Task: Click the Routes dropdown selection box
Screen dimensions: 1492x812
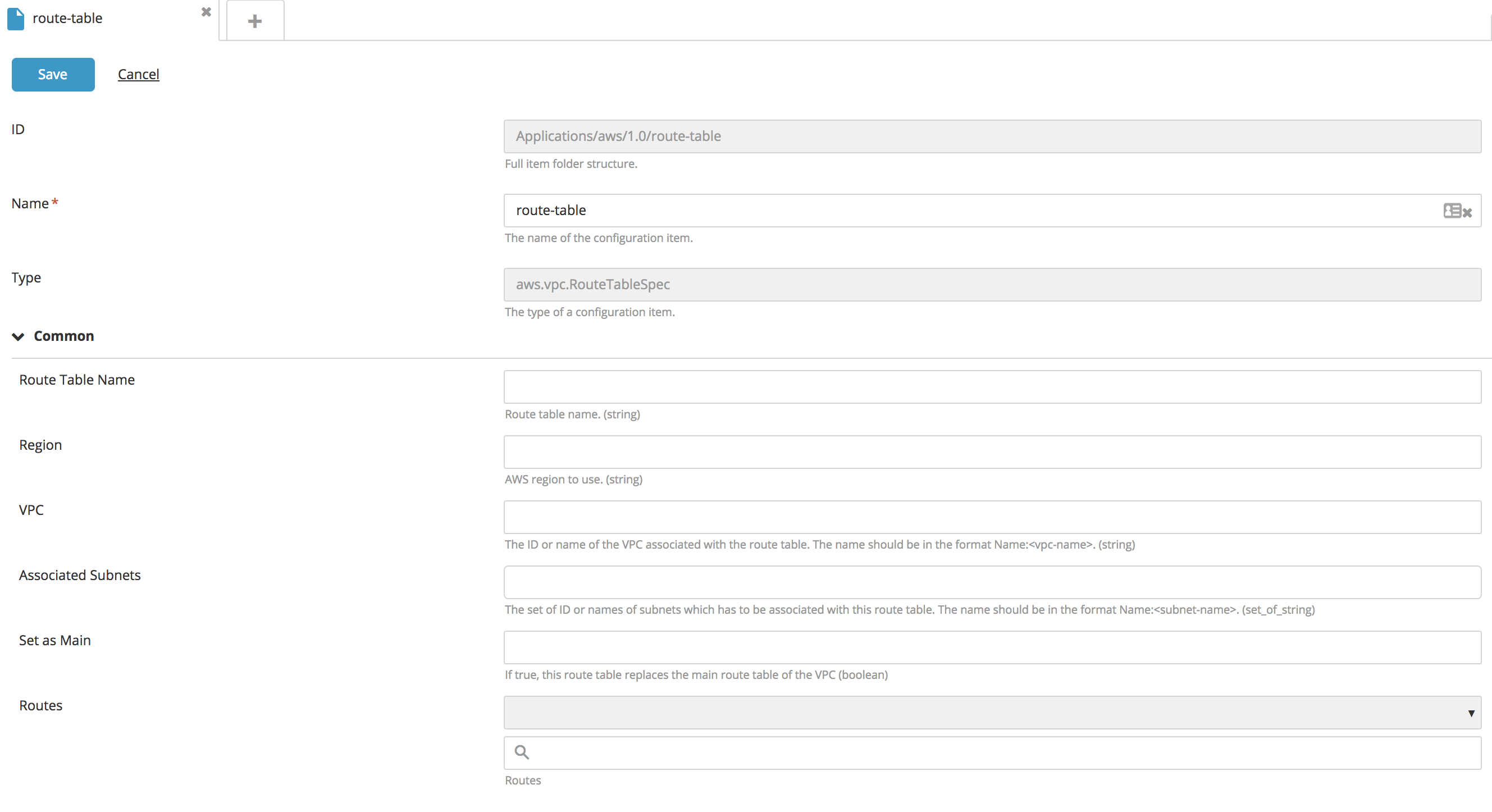Action: click(x=984, y=713)
